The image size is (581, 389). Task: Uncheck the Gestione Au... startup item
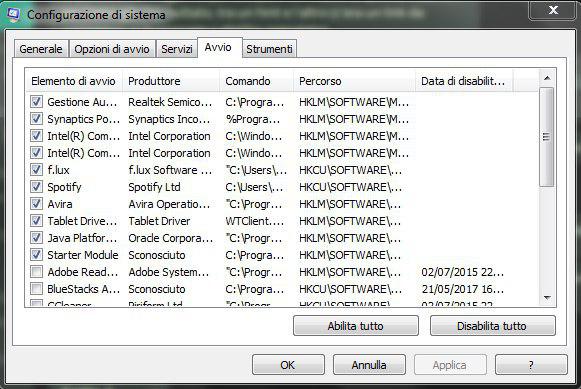(36, 102)
